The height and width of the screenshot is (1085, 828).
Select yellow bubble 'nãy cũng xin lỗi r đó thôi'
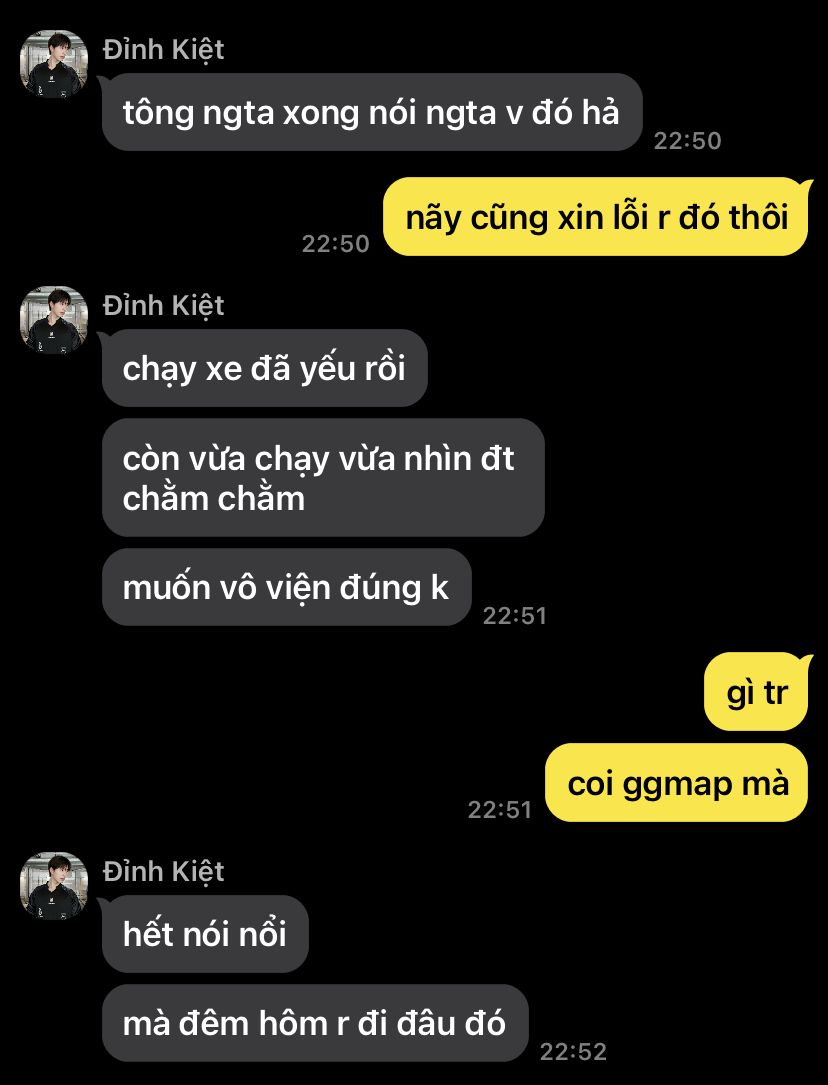click(596, 217)
